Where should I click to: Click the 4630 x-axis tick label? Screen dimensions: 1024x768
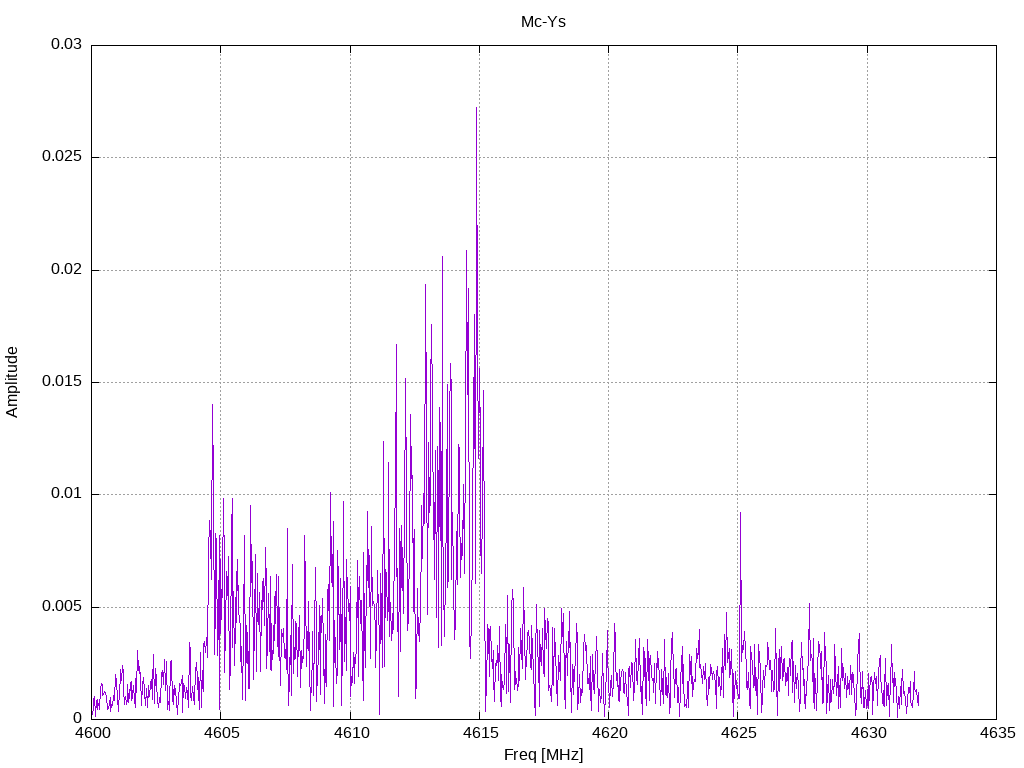(867, 733)
